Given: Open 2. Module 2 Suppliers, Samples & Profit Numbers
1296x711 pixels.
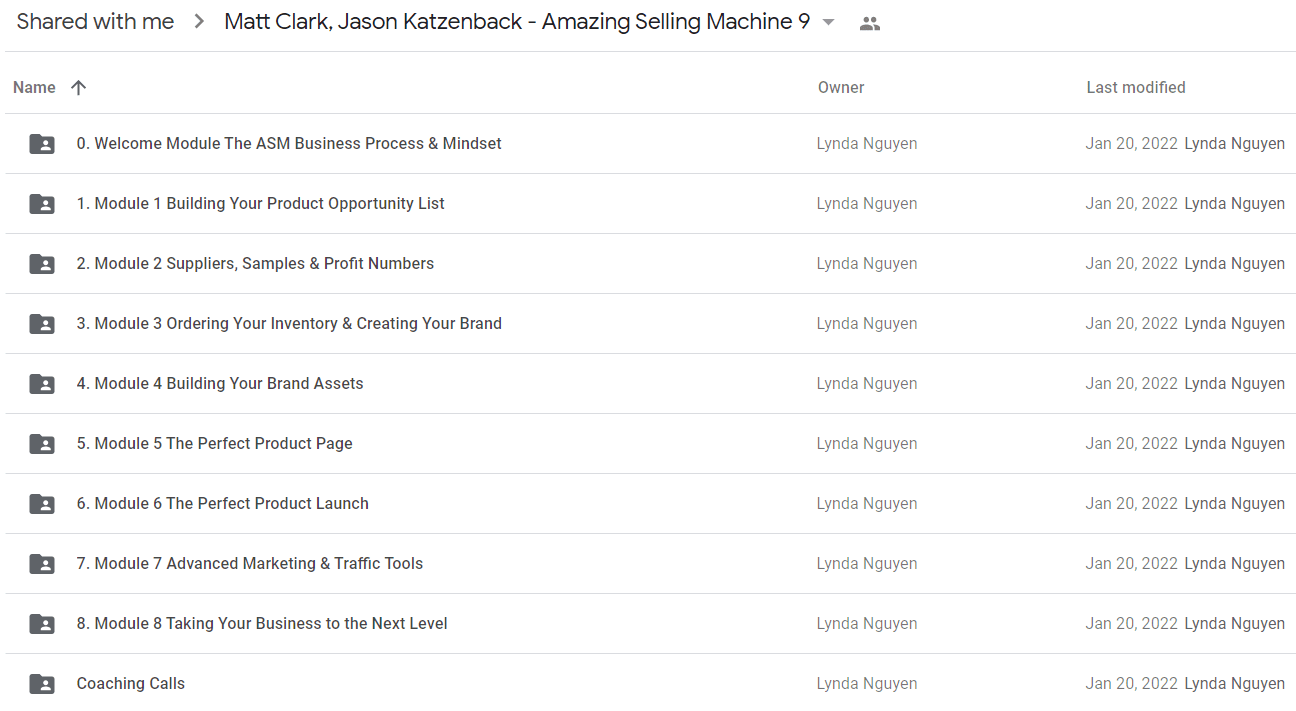Looking at the screenshot, I should 255,264.
